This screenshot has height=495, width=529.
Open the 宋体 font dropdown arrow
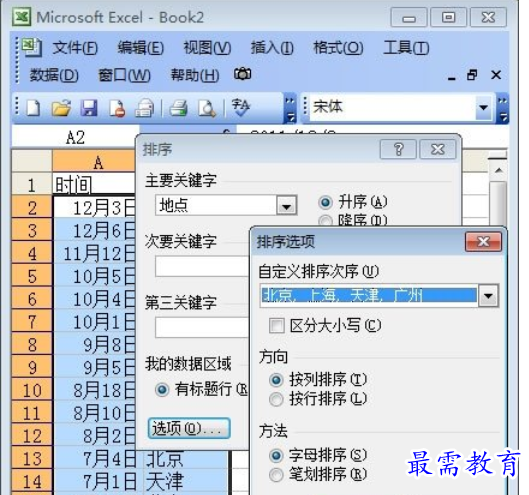[x=483, y=108]
